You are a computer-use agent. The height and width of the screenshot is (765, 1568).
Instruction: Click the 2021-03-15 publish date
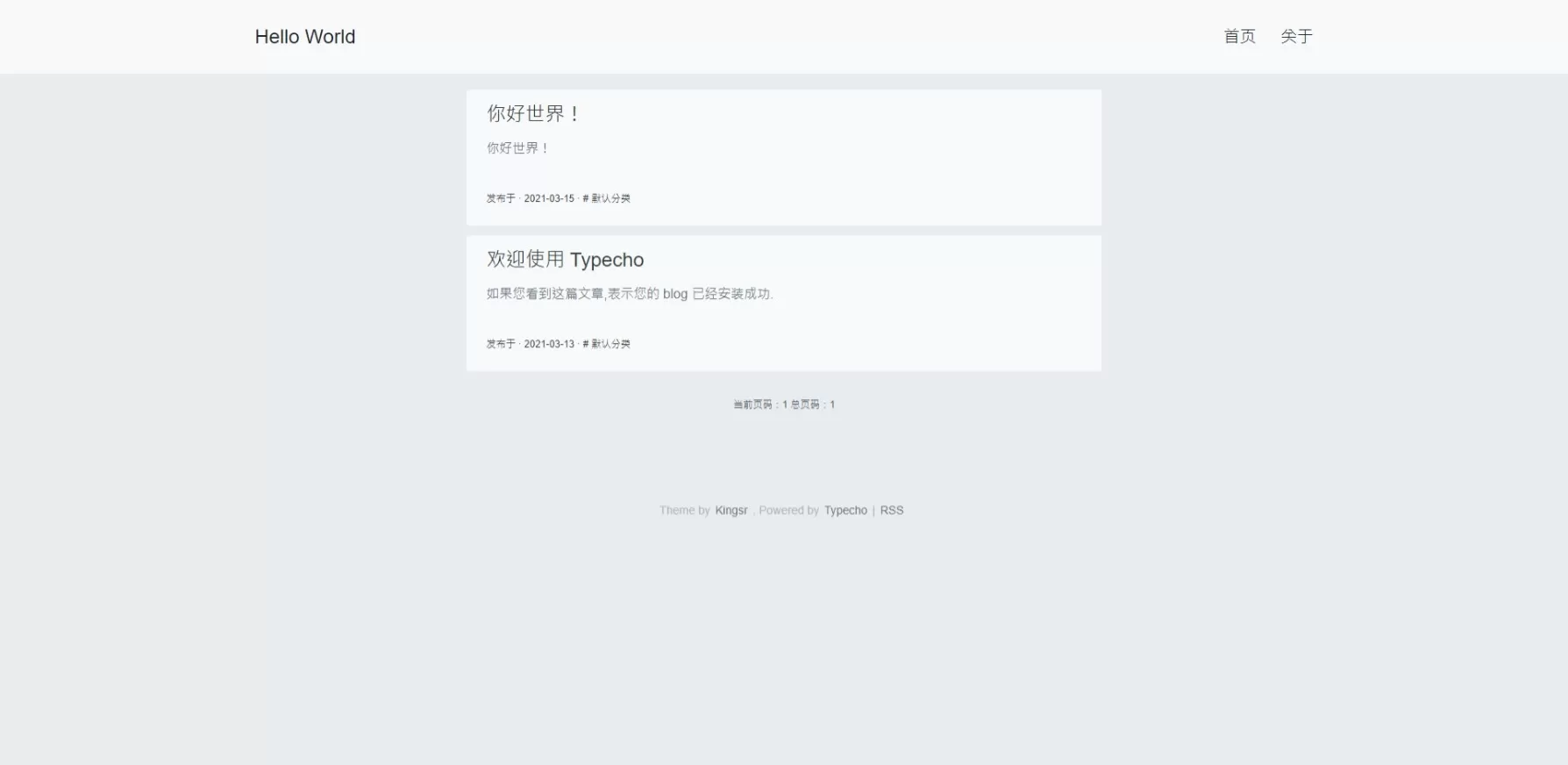[549, 198]
